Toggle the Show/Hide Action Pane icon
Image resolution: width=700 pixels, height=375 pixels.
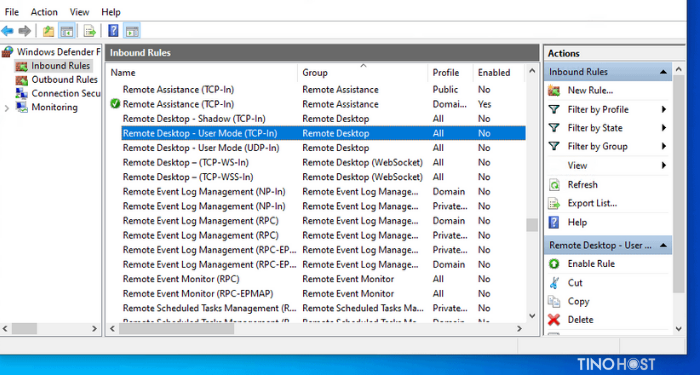pyautogui.click(x=132, y=31)
